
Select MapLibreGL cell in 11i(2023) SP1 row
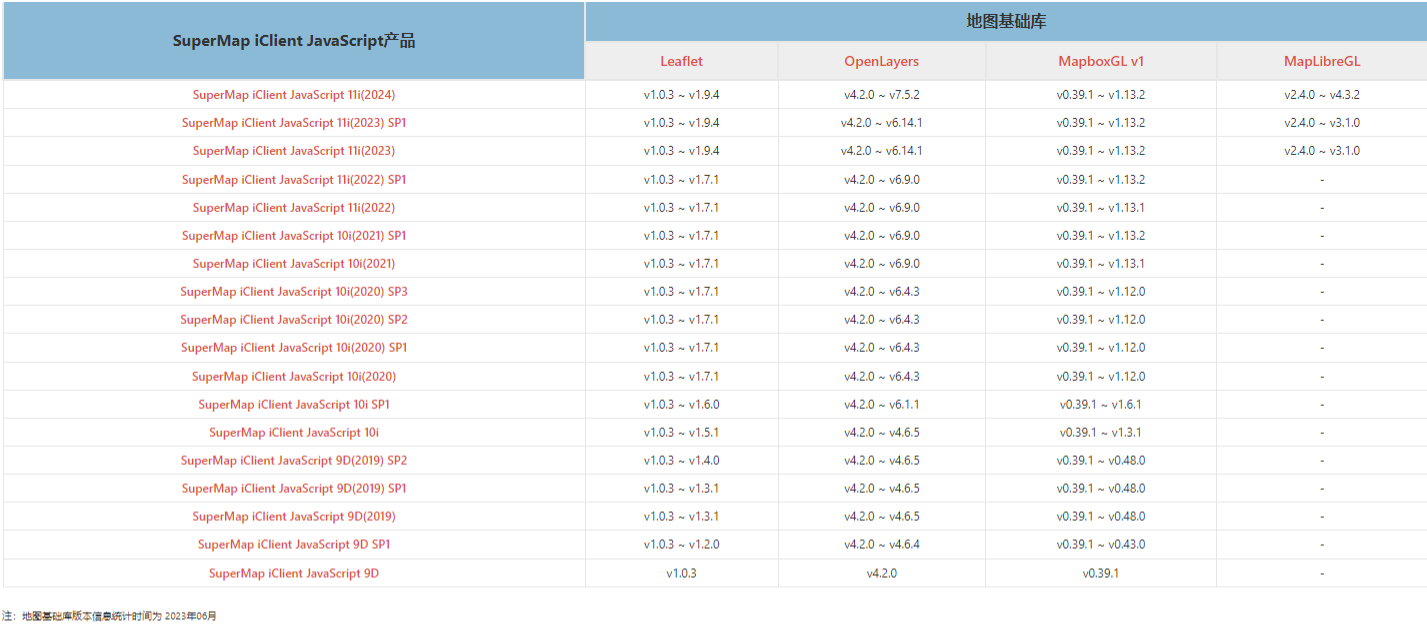pos(1322,123)
